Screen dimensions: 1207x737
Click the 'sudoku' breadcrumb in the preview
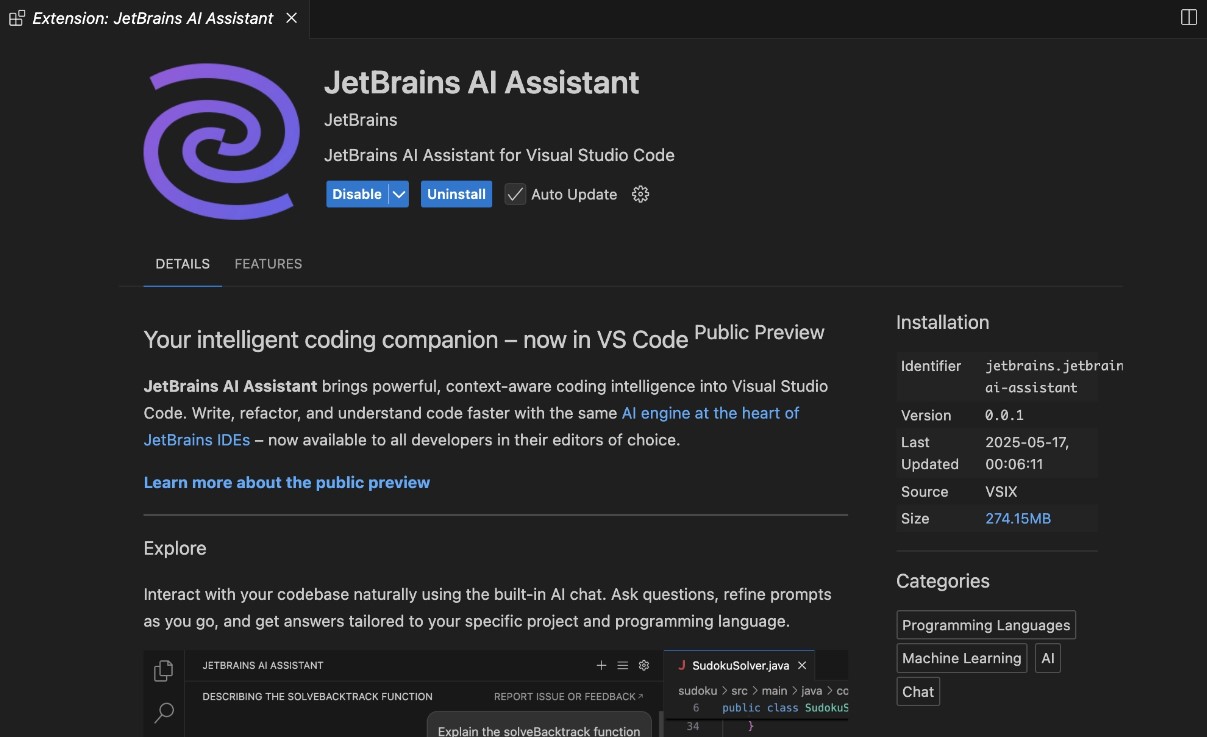tap(697, 691)
